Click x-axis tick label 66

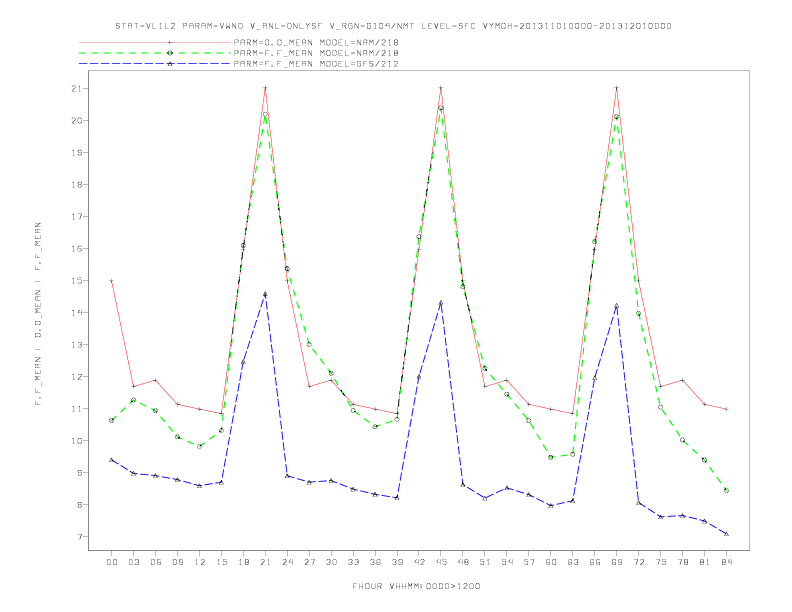tap(595, 562)
